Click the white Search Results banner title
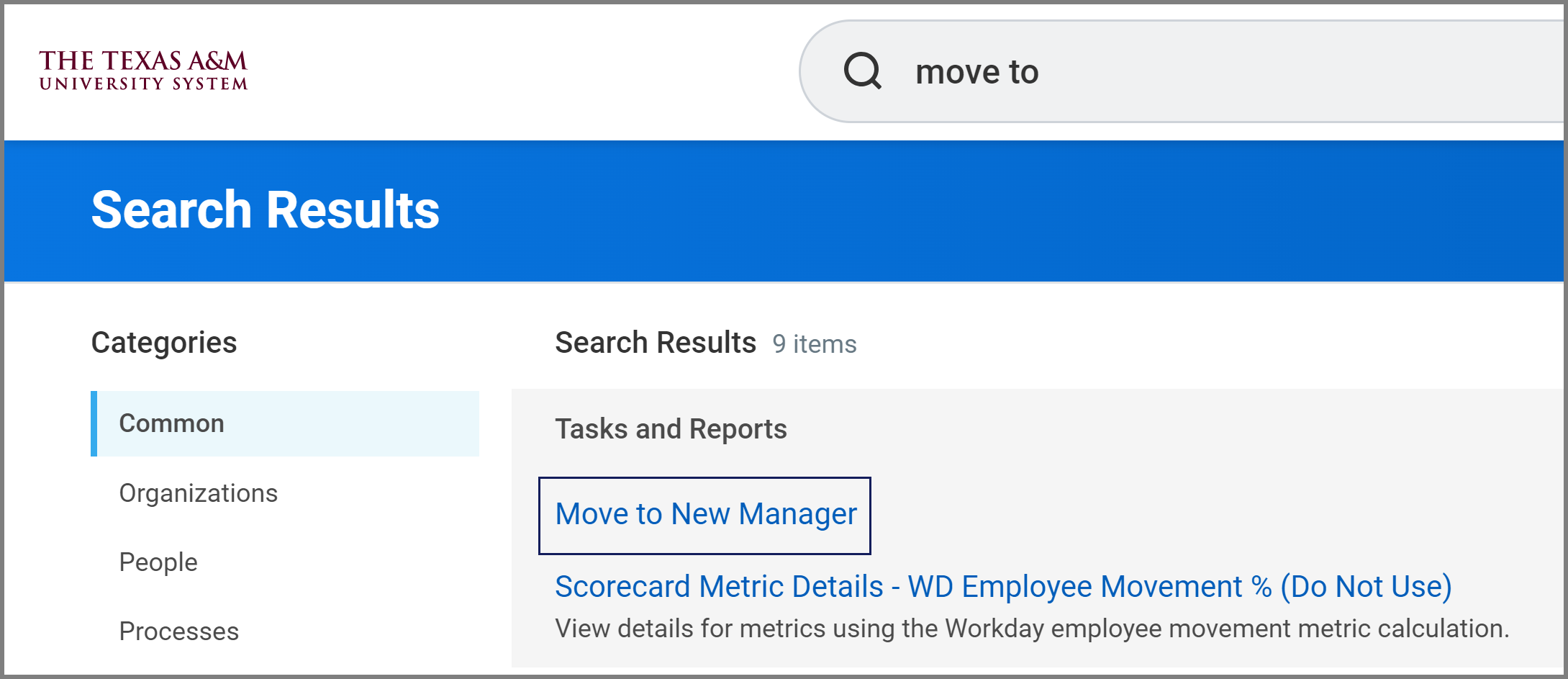Screen dimensions: 1568x679 pyautogui.click(x=265, y=210)
